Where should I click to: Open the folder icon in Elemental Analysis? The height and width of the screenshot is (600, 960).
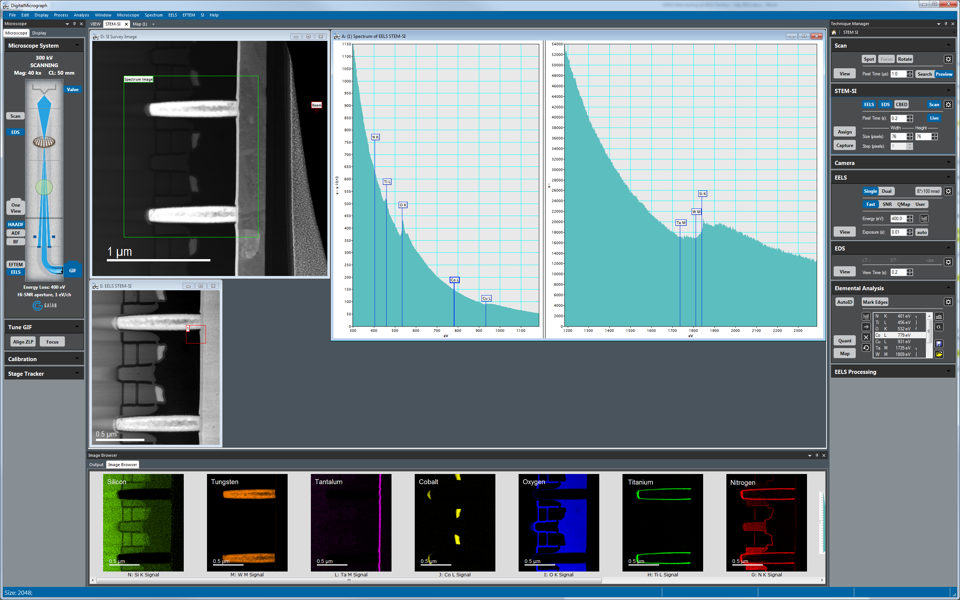(940, 354)
